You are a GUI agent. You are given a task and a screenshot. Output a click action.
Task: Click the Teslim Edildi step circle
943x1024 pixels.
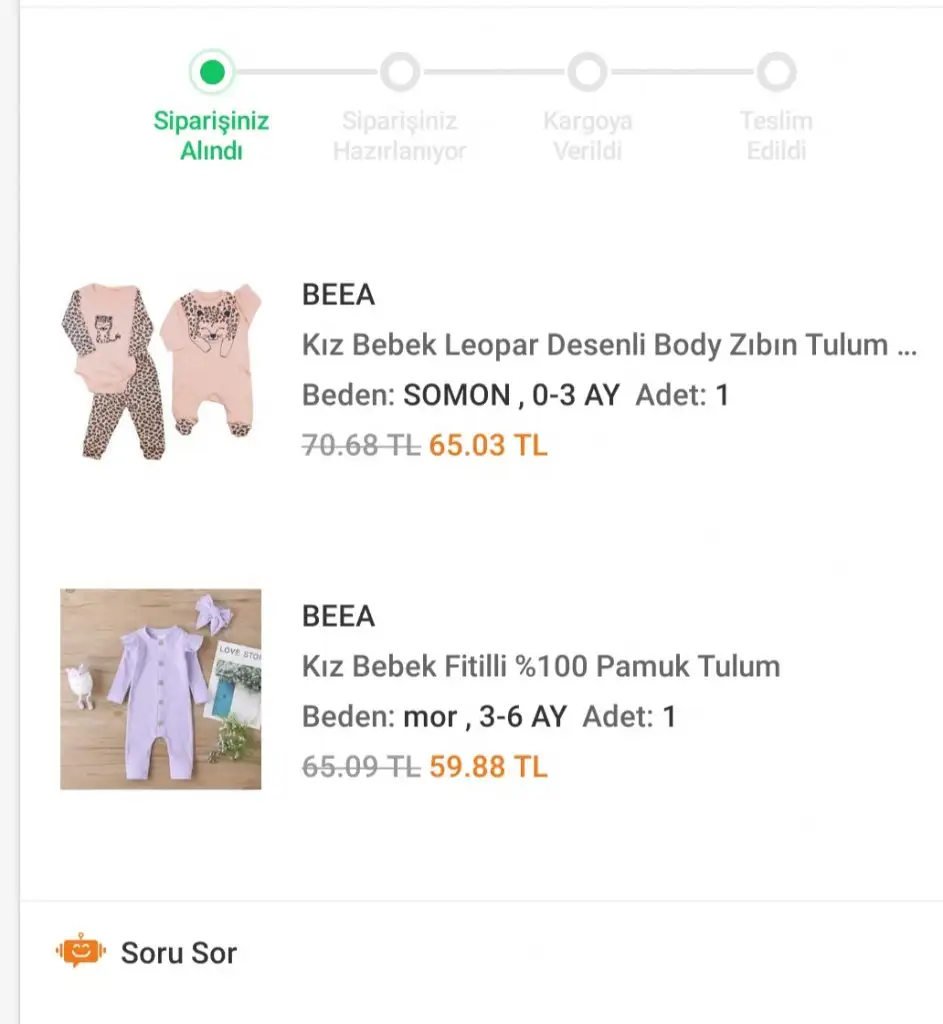pos(775,72)
